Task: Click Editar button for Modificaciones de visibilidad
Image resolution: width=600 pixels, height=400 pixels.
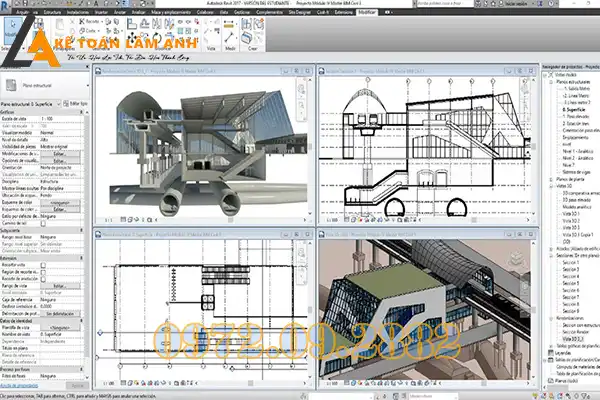Action: [61, 154]
